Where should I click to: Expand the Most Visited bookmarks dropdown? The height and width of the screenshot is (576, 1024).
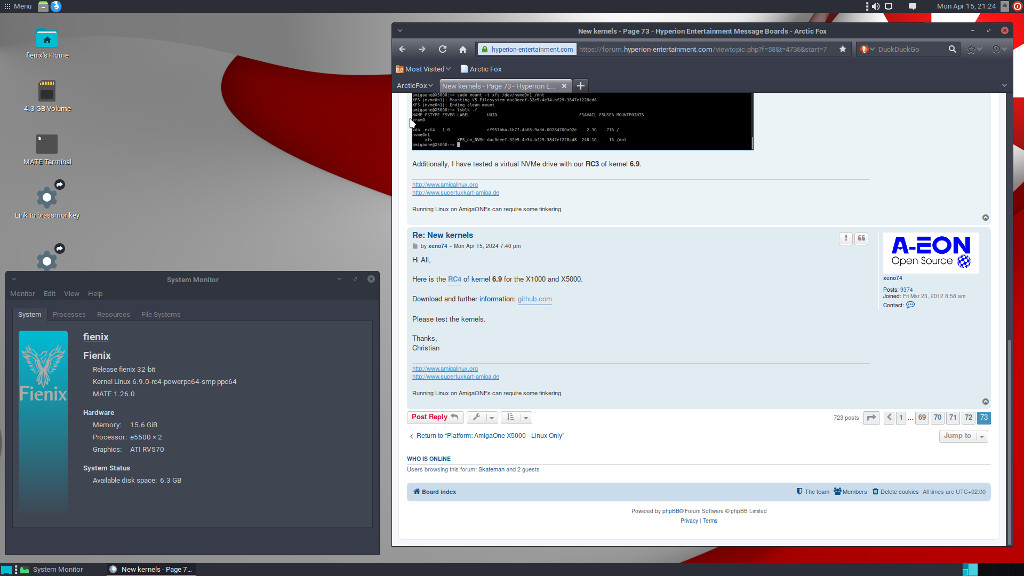423,69
